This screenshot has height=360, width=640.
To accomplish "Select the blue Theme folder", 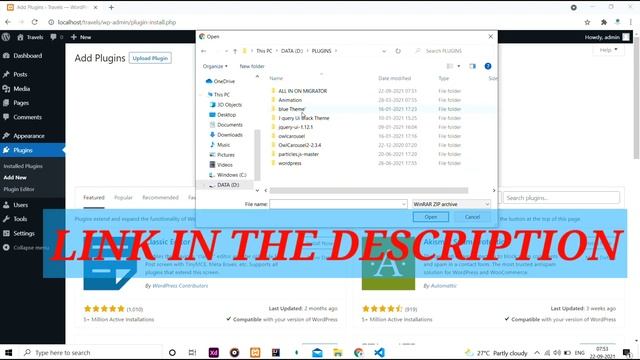I will click(x=291, y=109).
